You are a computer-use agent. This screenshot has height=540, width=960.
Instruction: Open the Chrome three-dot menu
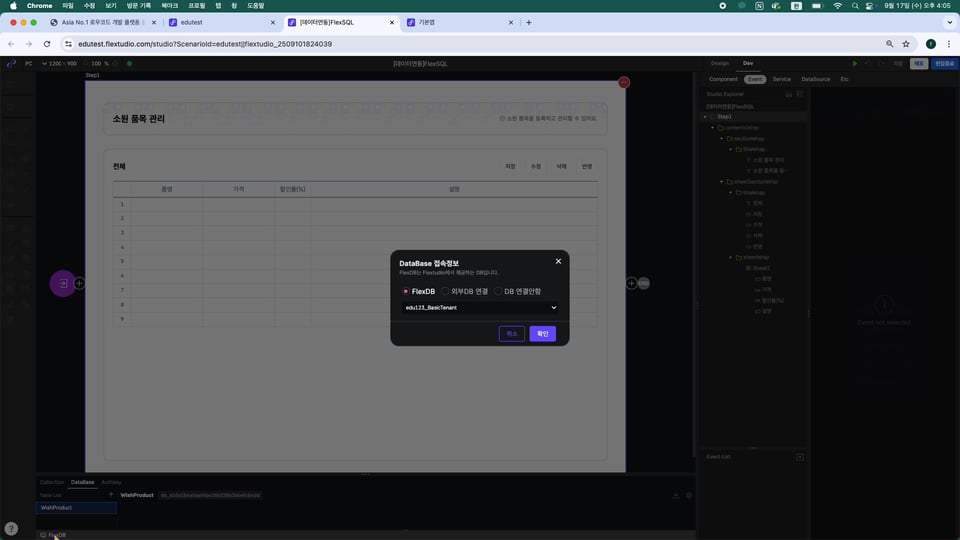(x=949, y=44)
